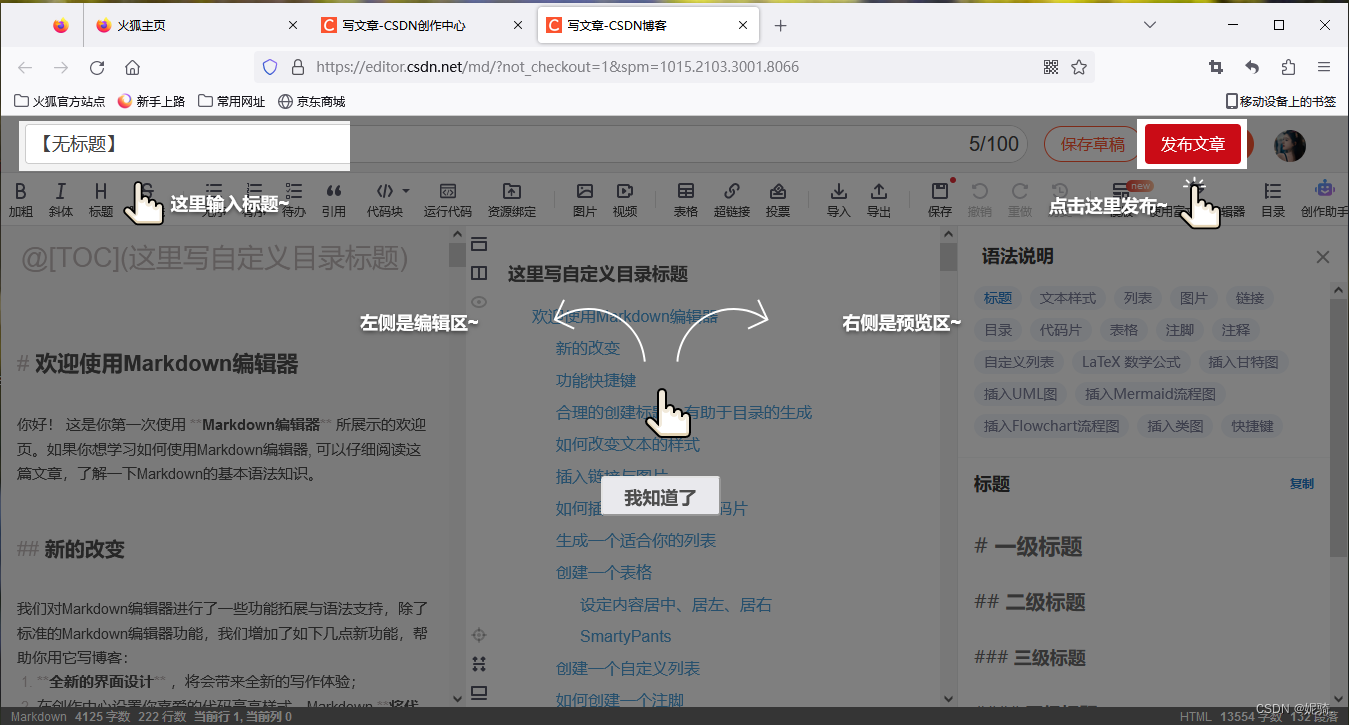Click the red 发布文章 publish button
This screenshot has width=1349, height=725.
[1193, 145]
